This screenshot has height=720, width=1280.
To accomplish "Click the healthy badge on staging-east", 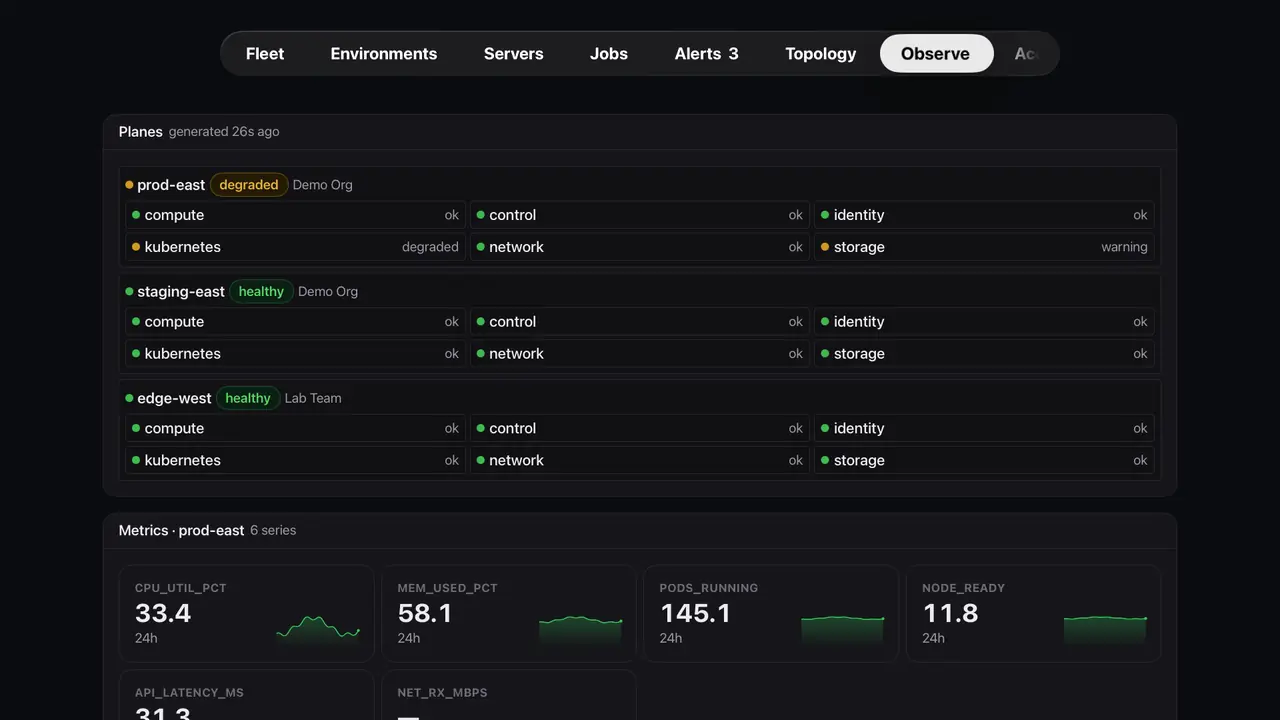I will coord(261,292).
